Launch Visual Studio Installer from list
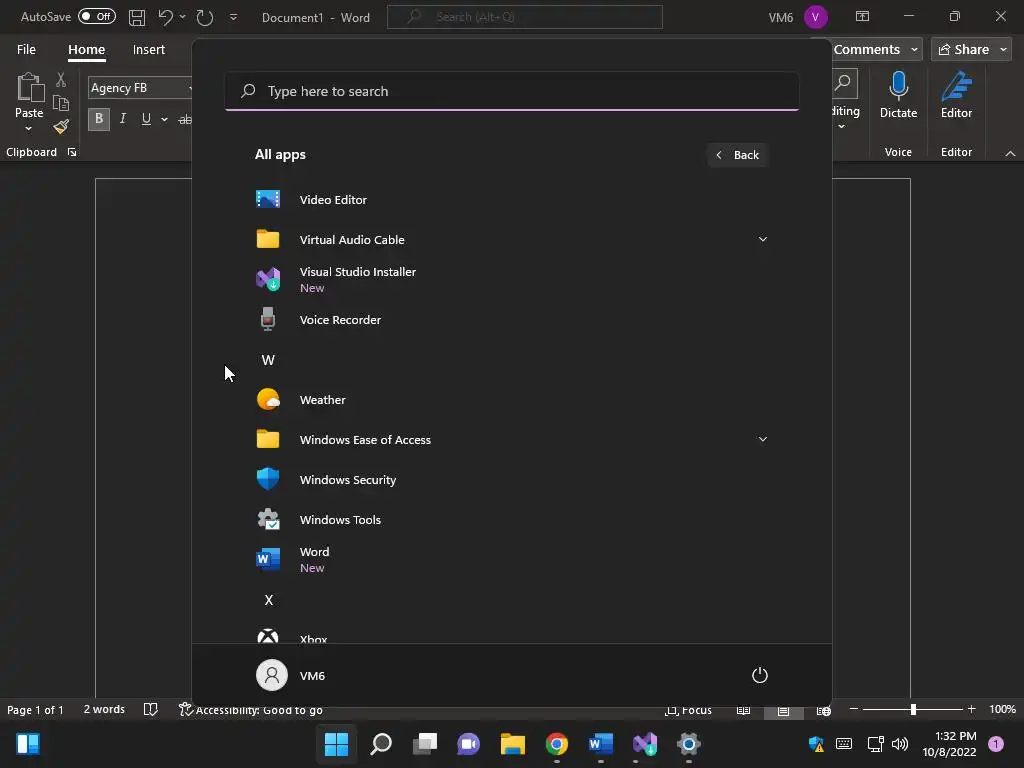1024x768 pixels. pos(511,280)
